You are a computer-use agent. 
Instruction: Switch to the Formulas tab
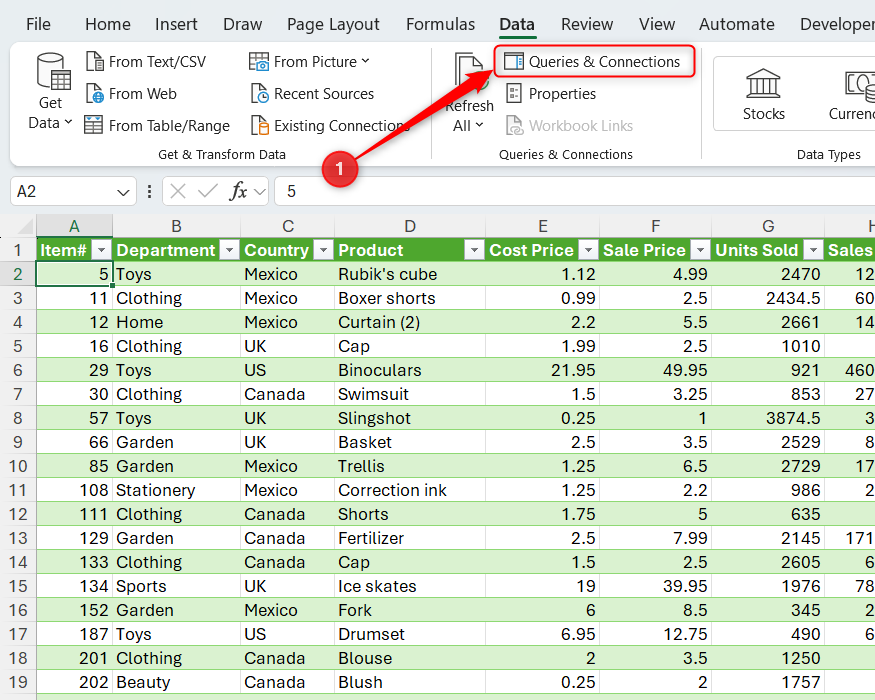tap(440, 24)
